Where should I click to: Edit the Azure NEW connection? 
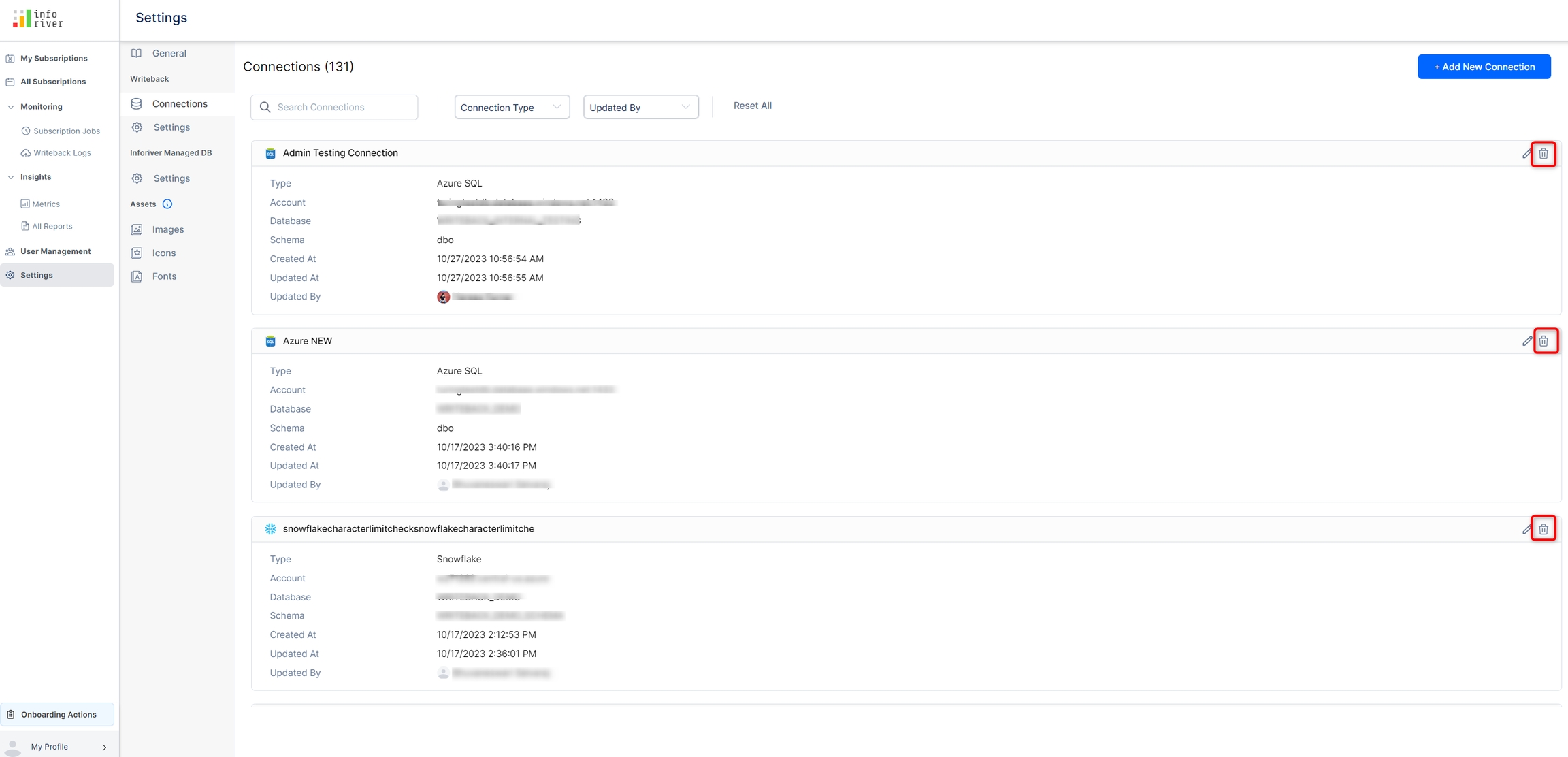point(1527,341)
